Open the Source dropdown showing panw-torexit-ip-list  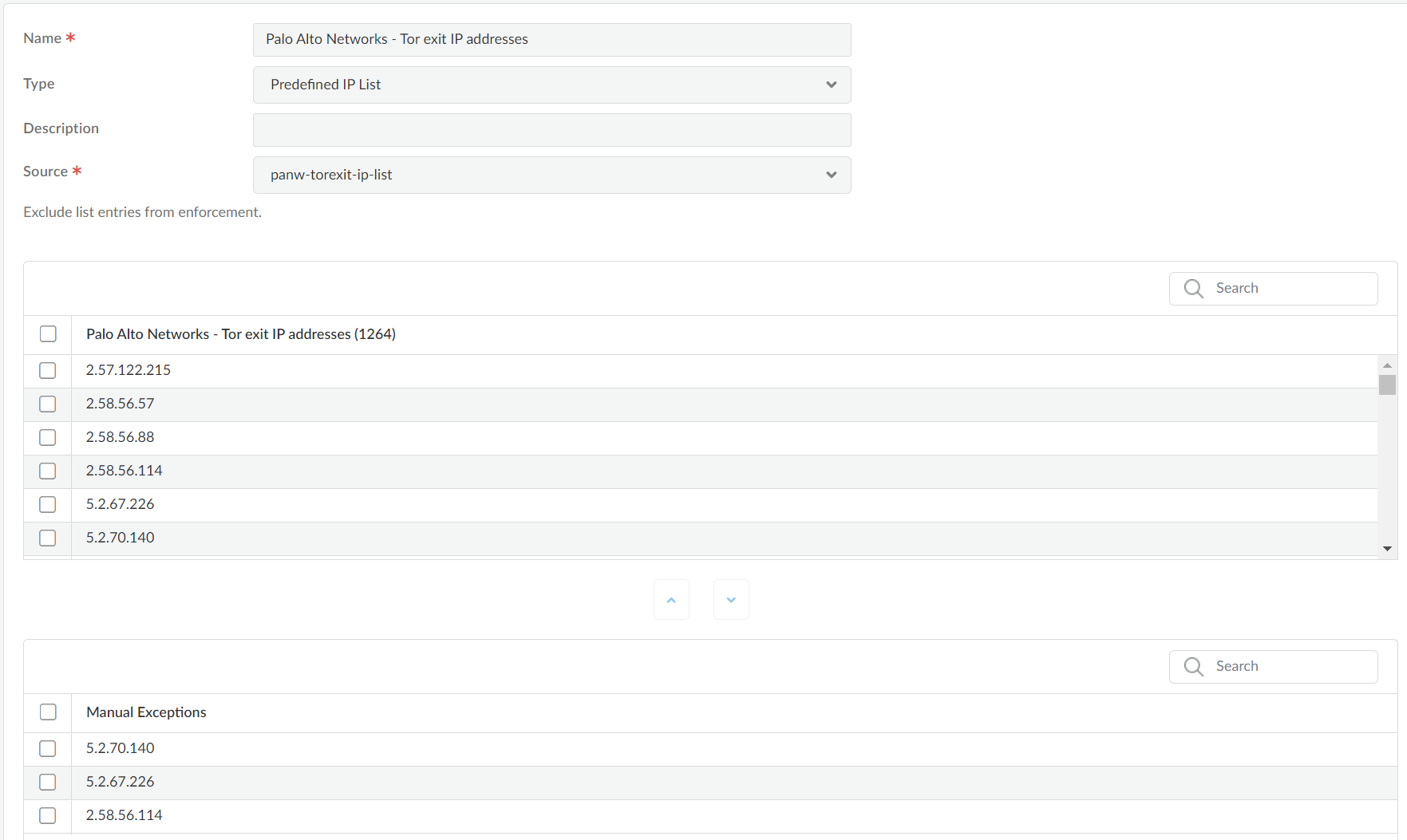point(552,175)
